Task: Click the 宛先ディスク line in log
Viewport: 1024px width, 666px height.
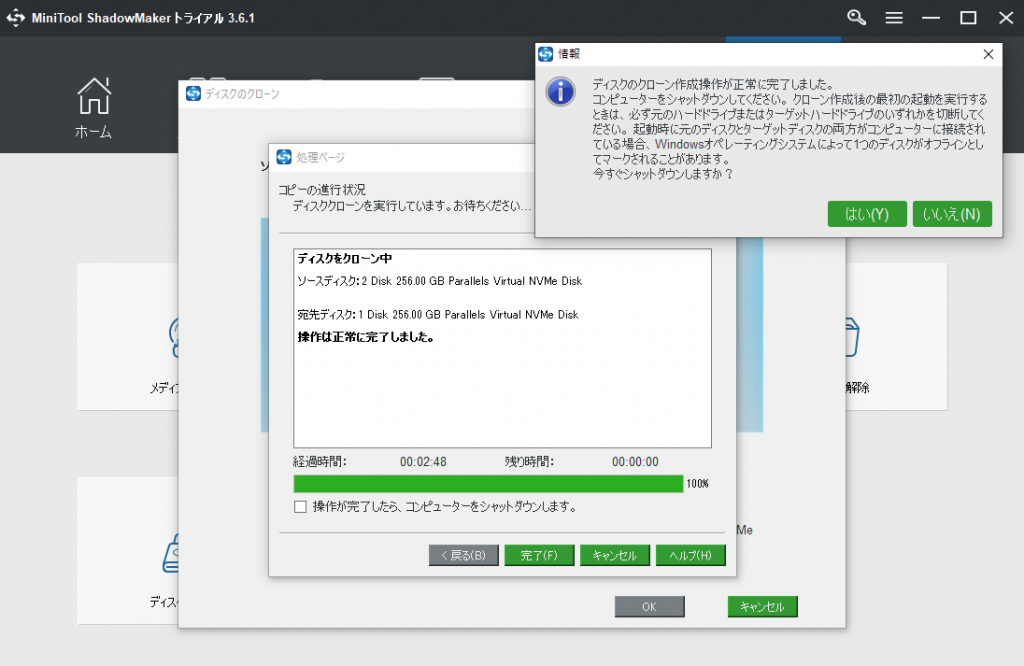Action: (438, 315)
